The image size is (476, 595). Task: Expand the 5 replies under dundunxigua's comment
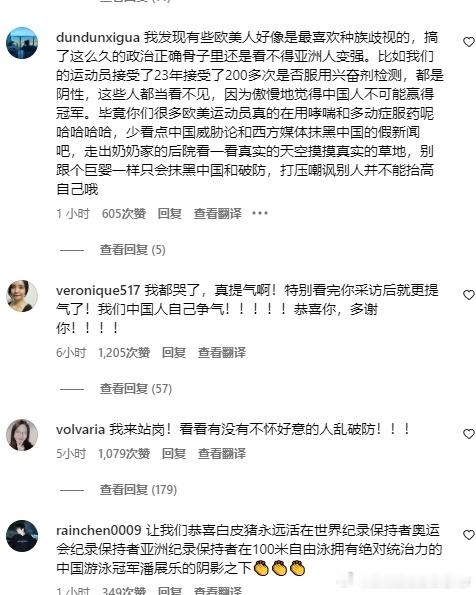132,250
